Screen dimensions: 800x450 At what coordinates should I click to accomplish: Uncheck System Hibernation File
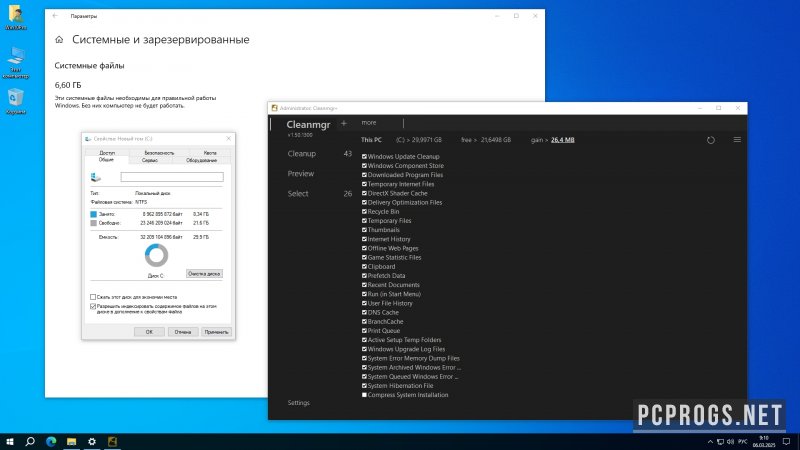[x=364, y=386]
